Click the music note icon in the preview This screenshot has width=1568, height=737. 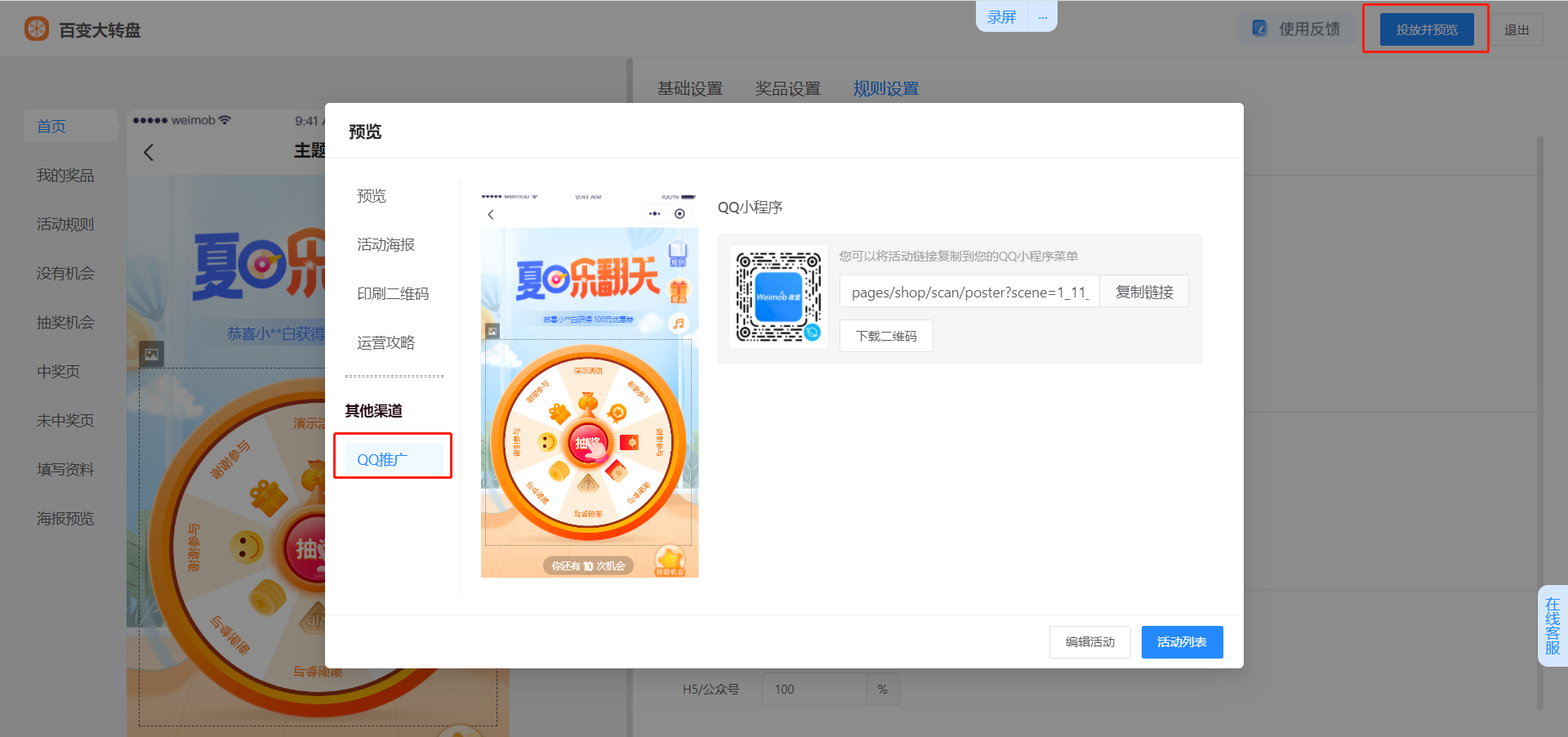[x=679, y=324]
